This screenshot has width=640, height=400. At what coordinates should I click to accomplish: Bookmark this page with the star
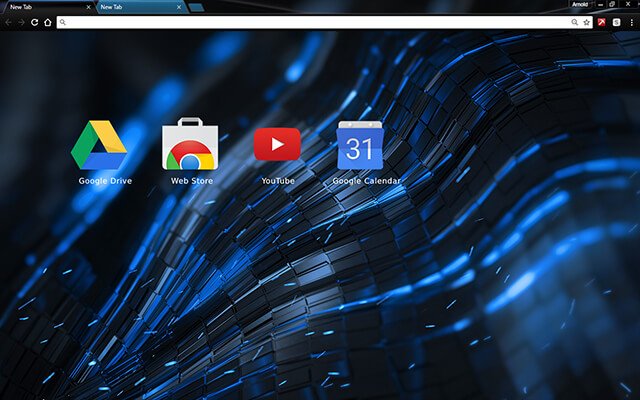(x=587, y=22)
